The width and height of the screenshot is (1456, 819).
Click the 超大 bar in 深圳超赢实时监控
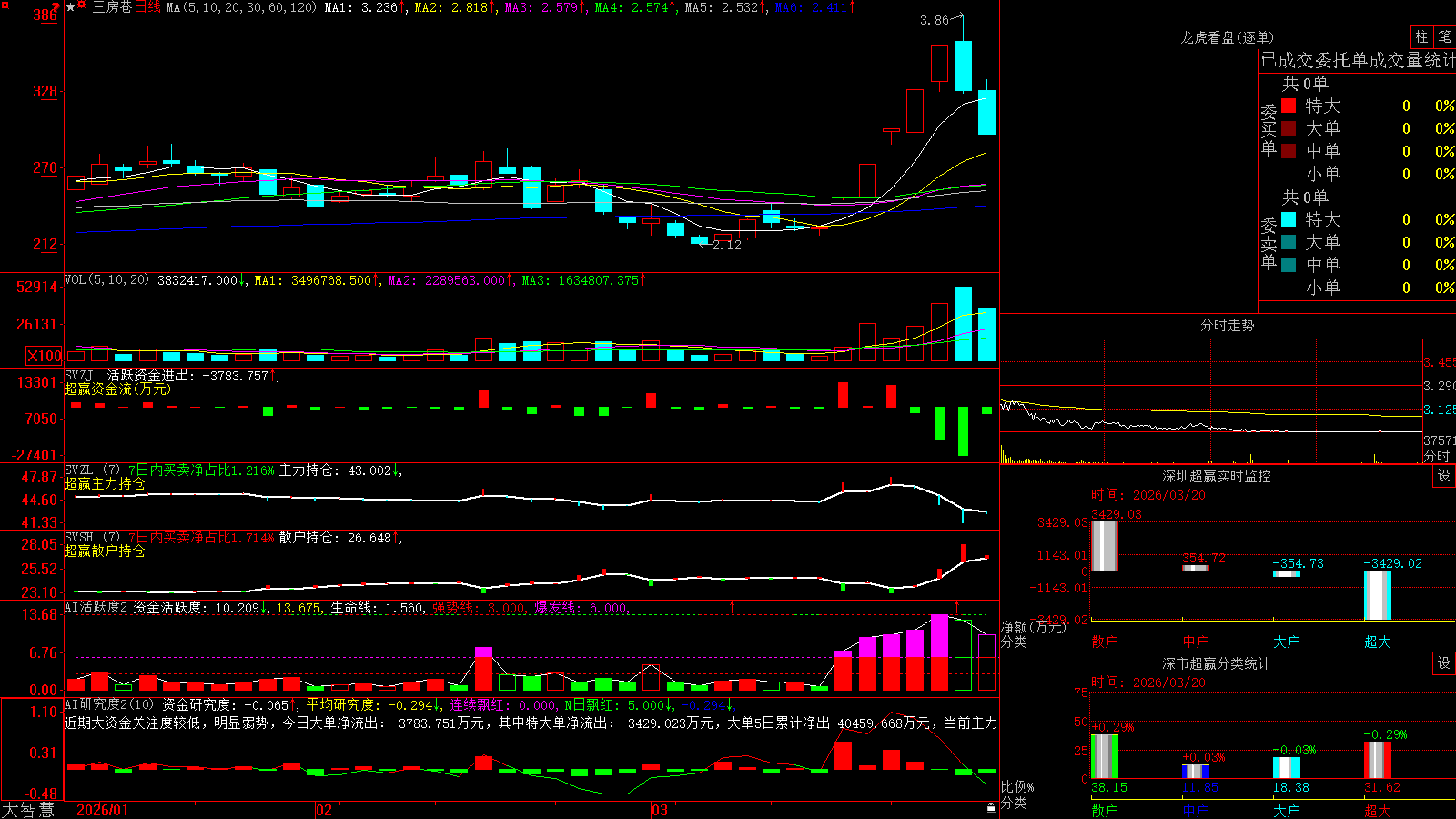tap(1378, 596)
